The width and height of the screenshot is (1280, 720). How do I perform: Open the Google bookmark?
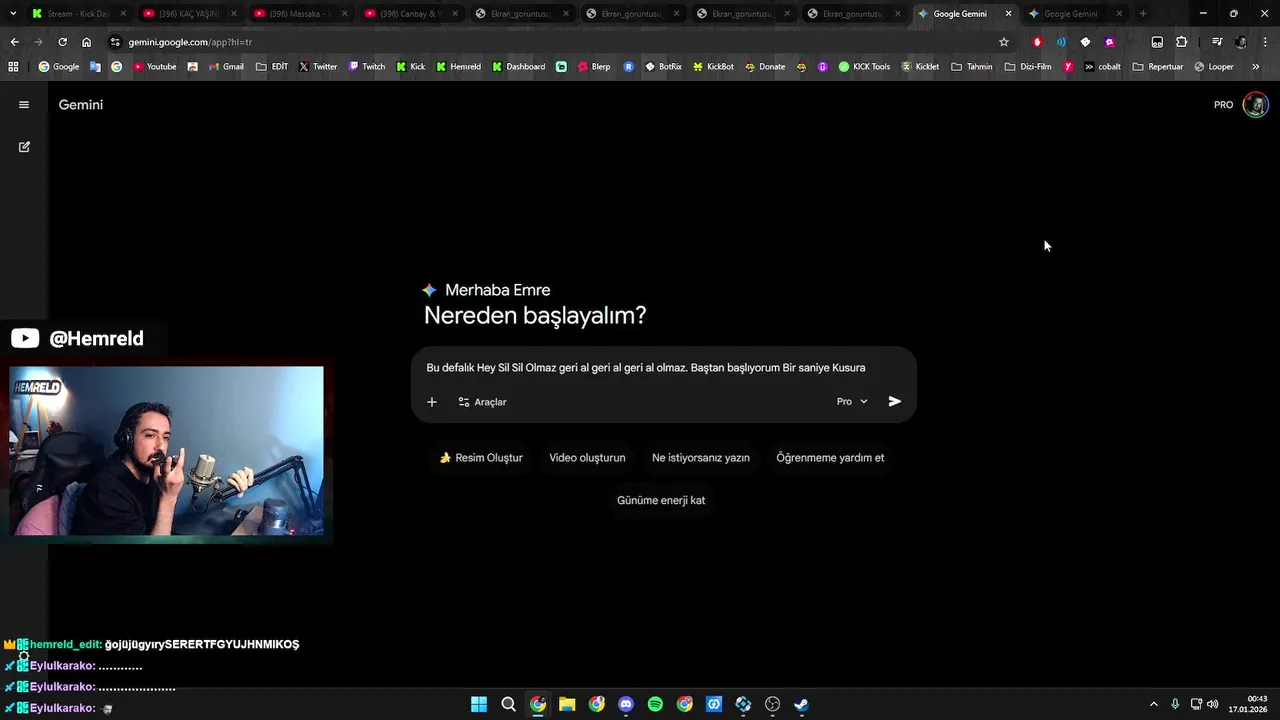point(59,67)
